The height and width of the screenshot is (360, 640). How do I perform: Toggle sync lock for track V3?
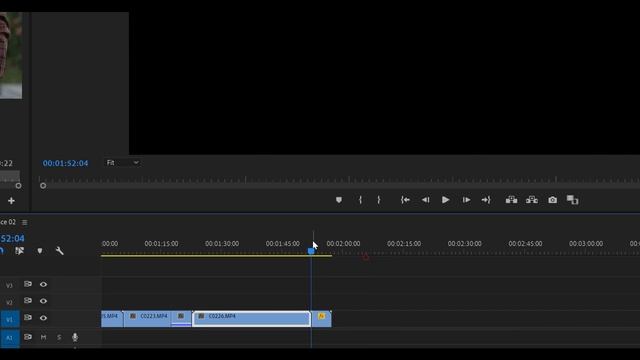point(28,284)
